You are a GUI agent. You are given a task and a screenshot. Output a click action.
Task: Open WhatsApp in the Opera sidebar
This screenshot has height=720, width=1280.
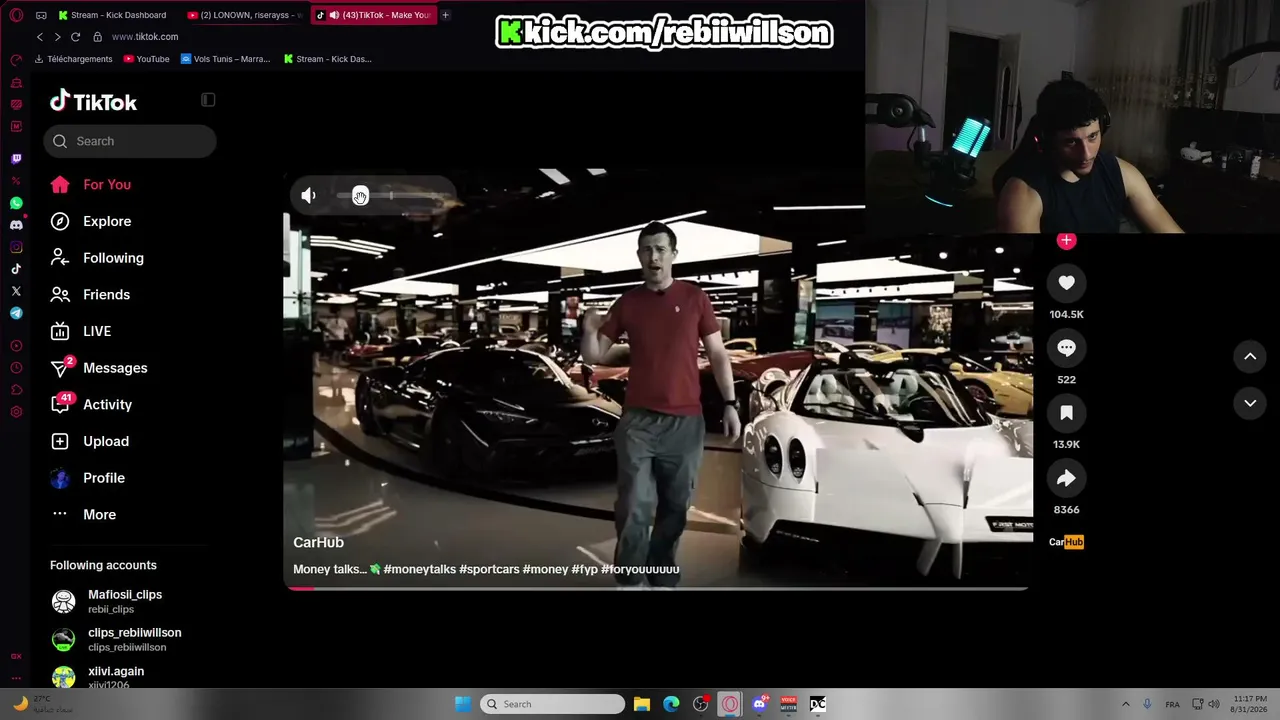pyautogui.click(x=16, y=203)
